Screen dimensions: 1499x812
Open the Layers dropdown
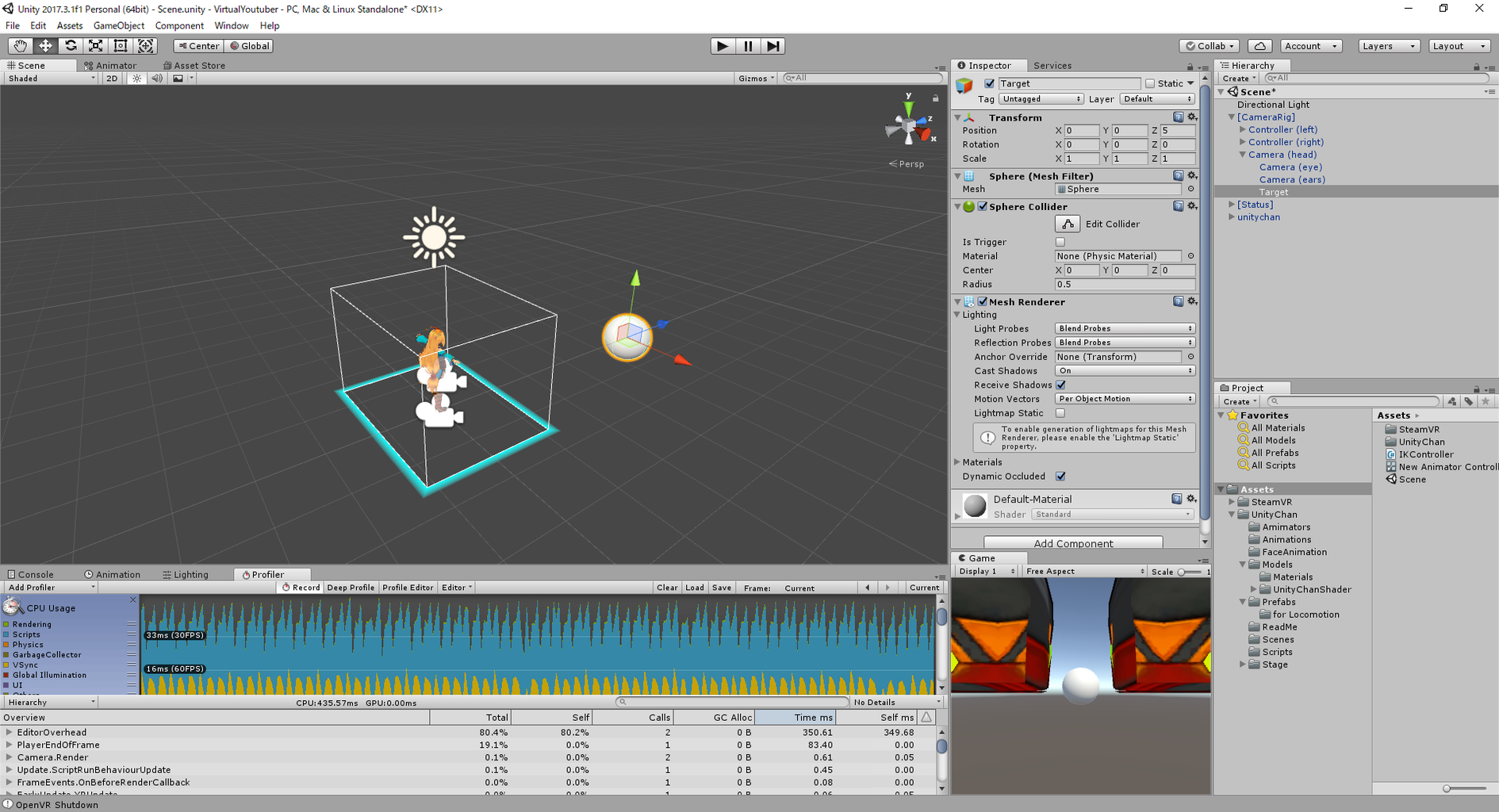point(1388,46)
